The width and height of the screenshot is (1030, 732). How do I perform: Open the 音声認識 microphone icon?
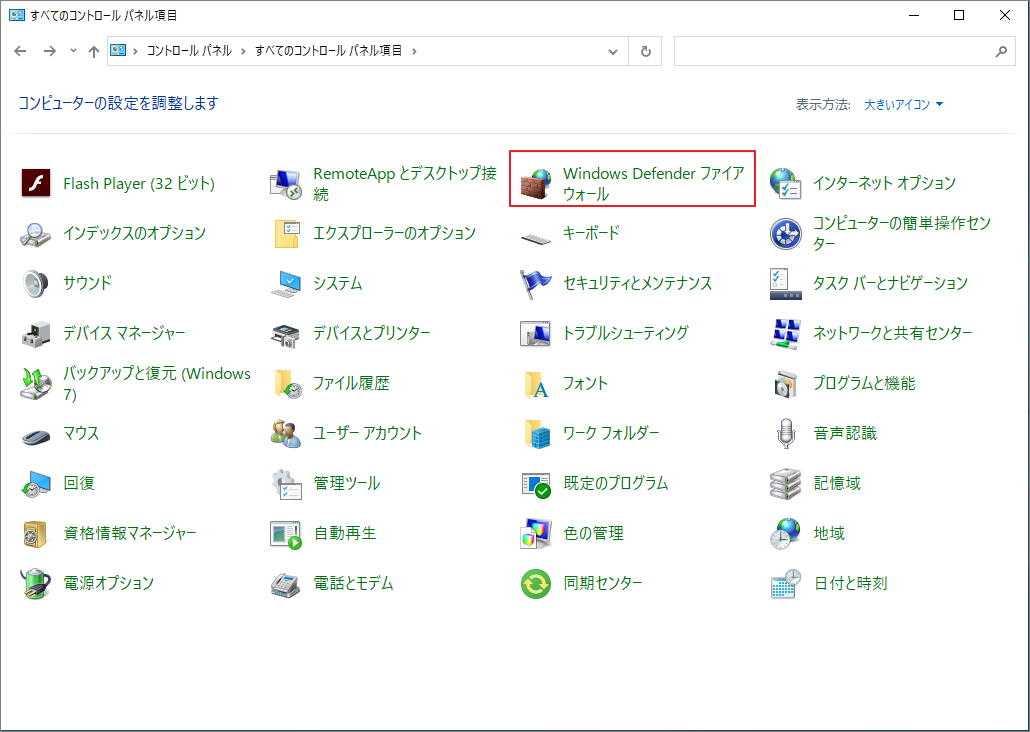point(786,433)
